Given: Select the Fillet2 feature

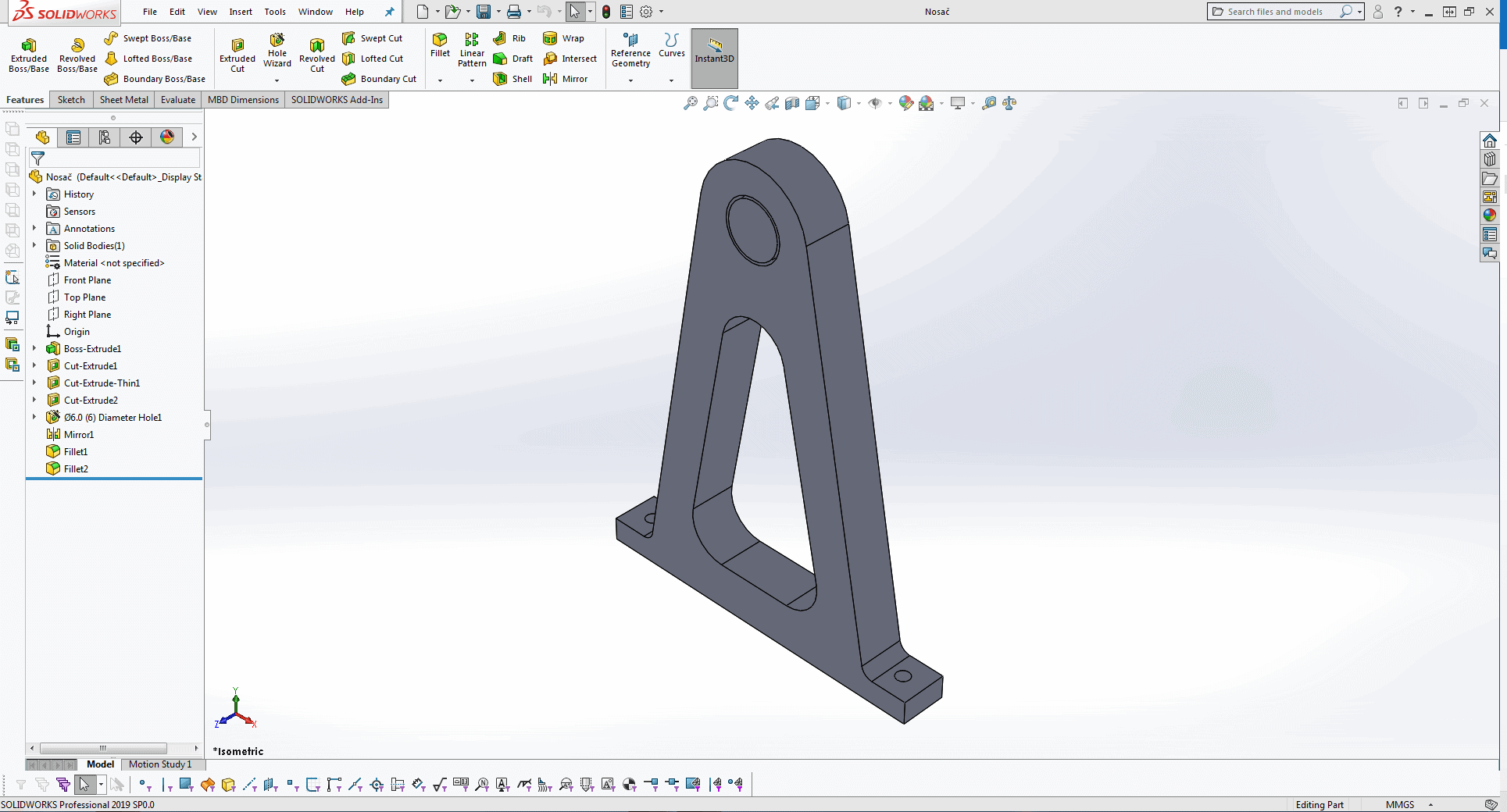Looking at the screenshot, I should [67, 469].
